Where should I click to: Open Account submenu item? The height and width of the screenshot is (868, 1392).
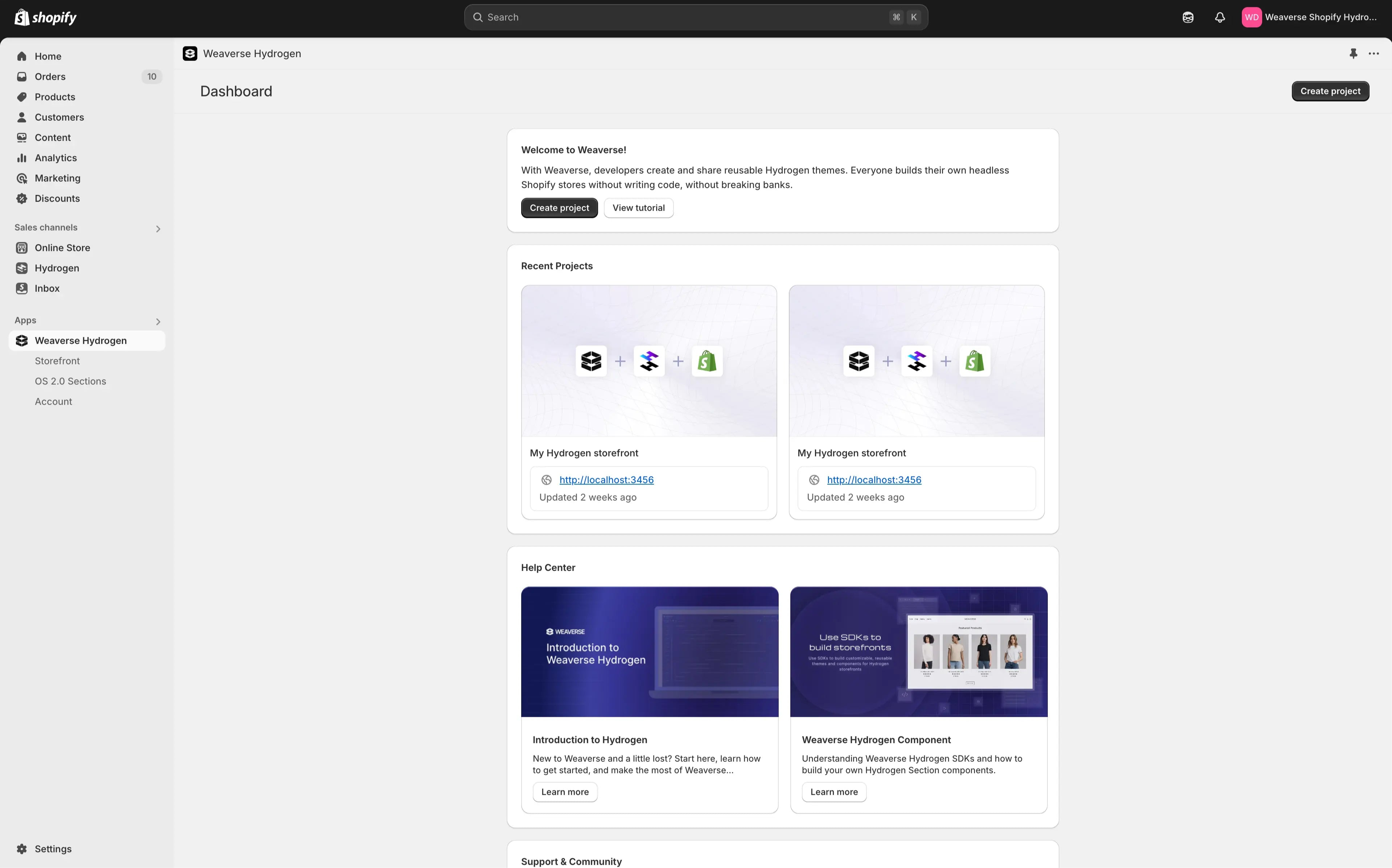[x=87, y=402]
